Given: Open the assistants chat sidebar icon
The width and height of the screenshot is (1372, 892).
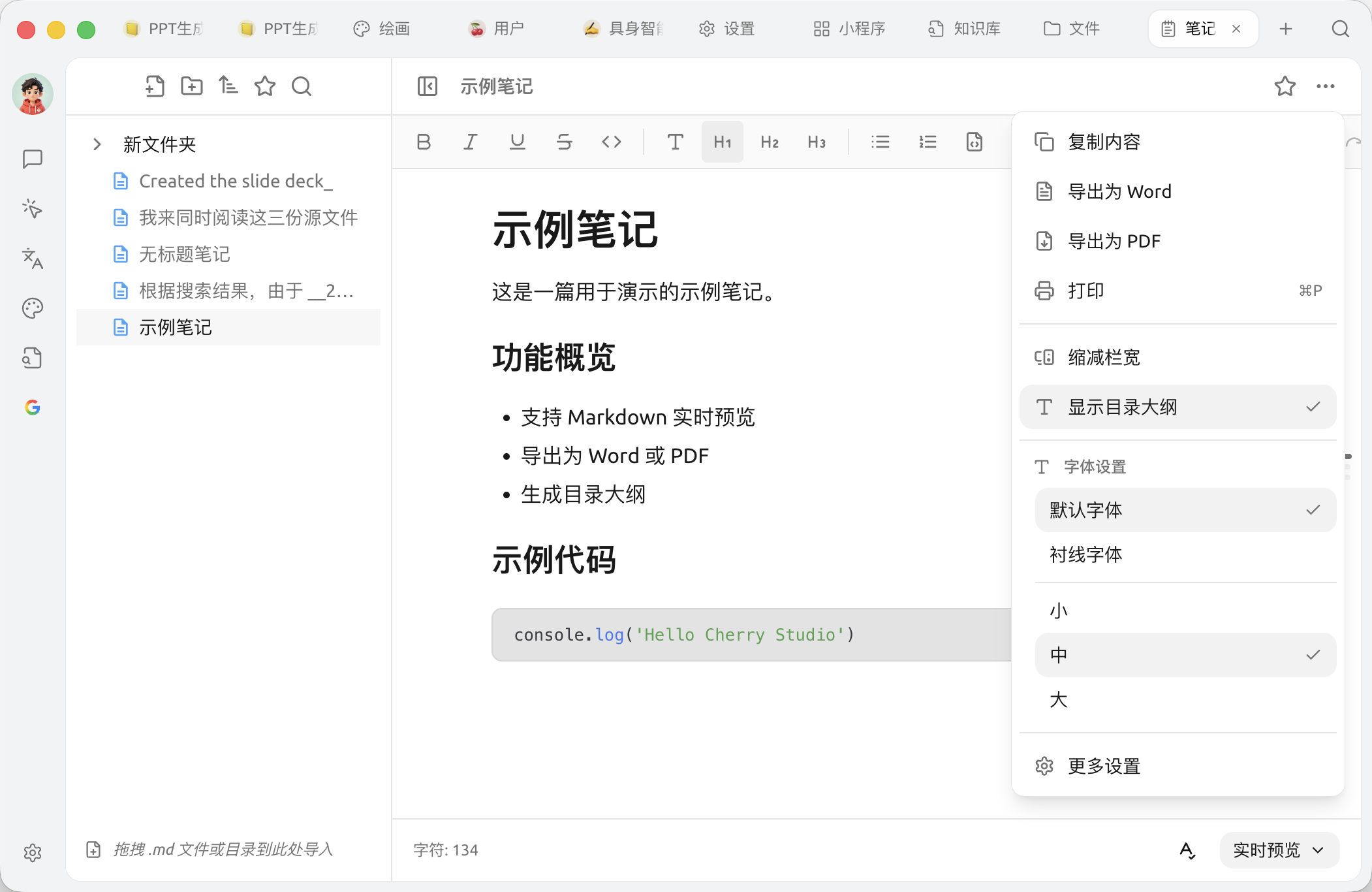Looking at the screenshot, I should coord(33,159).
